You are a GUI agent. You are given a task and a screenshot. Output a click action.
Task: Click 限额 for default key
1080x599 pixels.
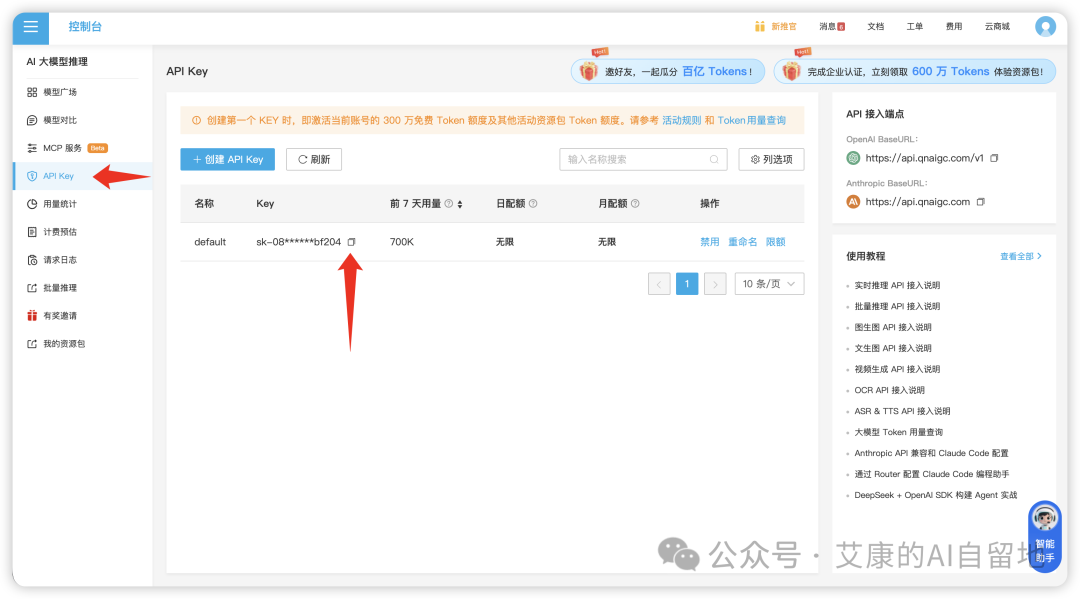776,242
